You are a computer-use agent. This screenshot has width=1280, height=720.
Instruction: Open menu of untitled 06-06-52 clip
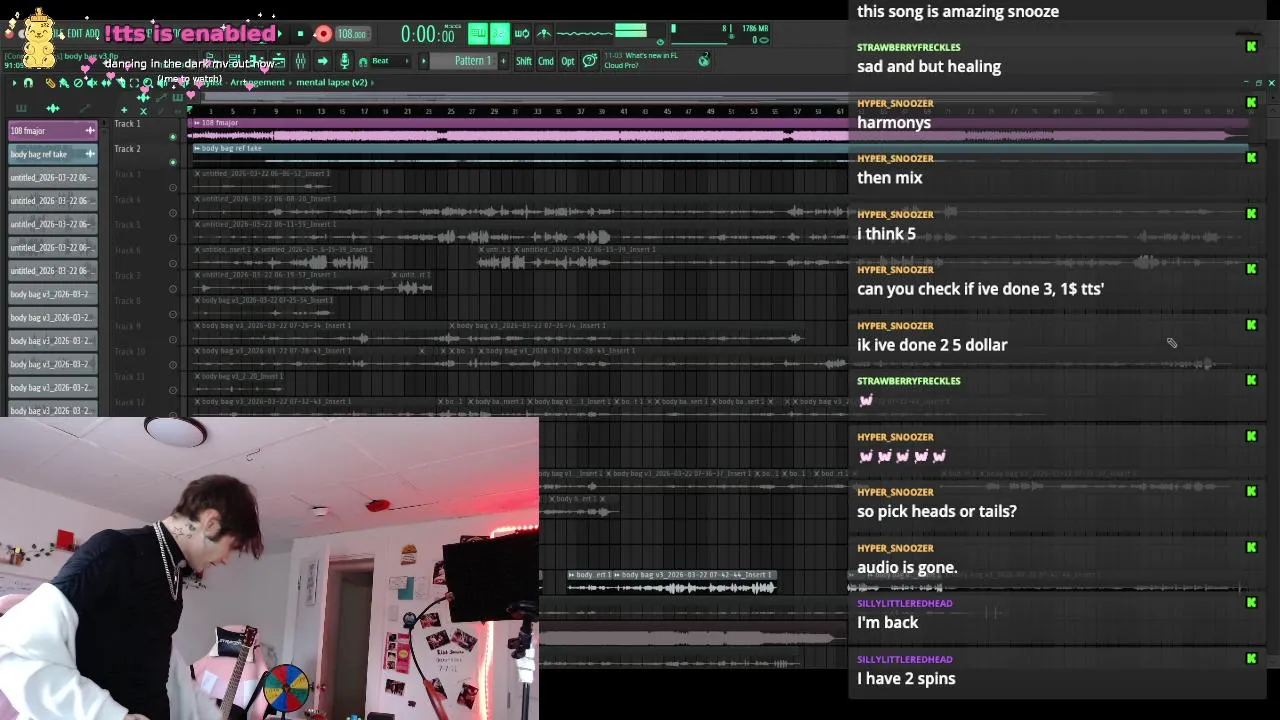coord(197,173)
